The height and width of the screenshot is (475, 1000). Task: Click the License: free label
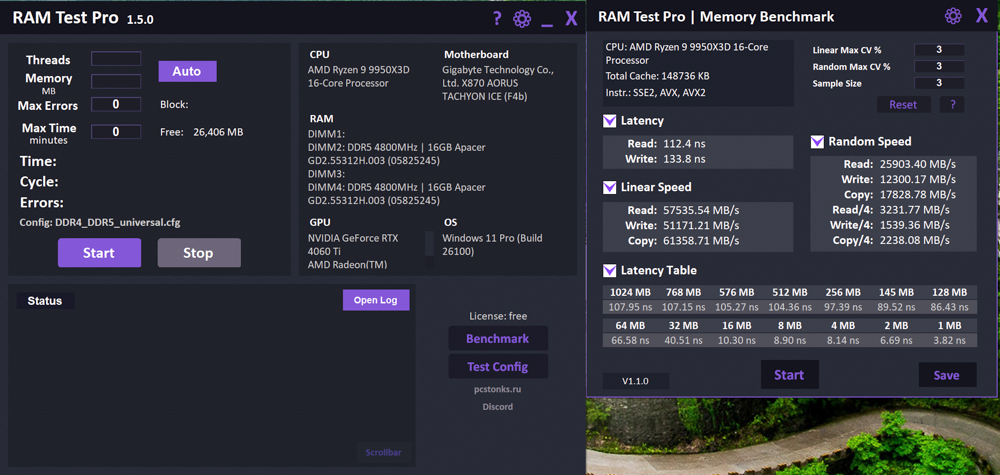[x=498, y=316]
